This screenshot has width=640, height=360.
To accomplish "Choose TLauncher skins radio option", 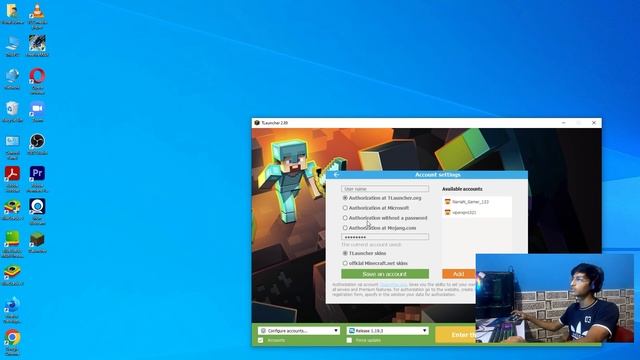I will 345,253.
